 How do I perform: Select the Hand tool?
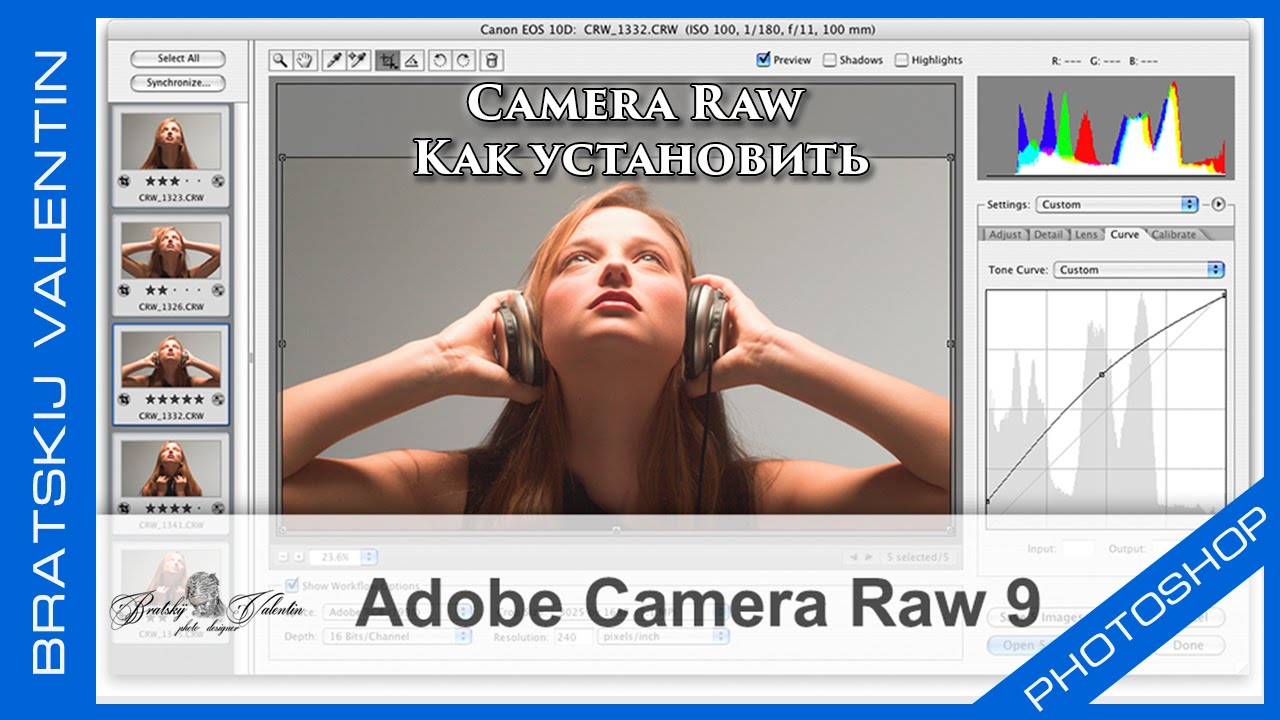303,61
